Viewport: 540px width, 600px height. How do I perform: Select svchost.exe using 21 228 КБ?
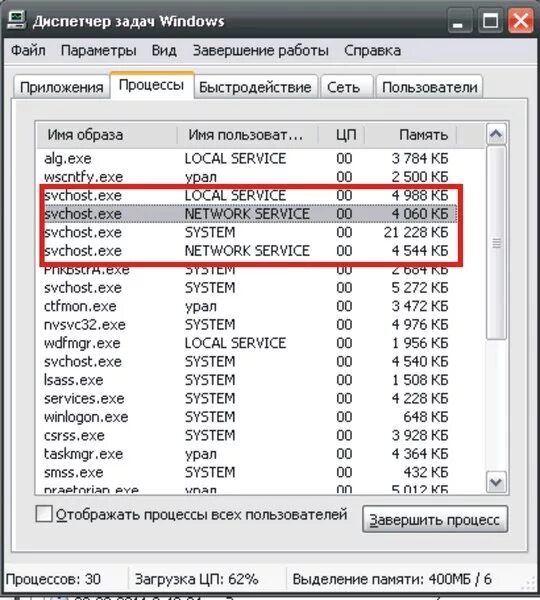247,232
